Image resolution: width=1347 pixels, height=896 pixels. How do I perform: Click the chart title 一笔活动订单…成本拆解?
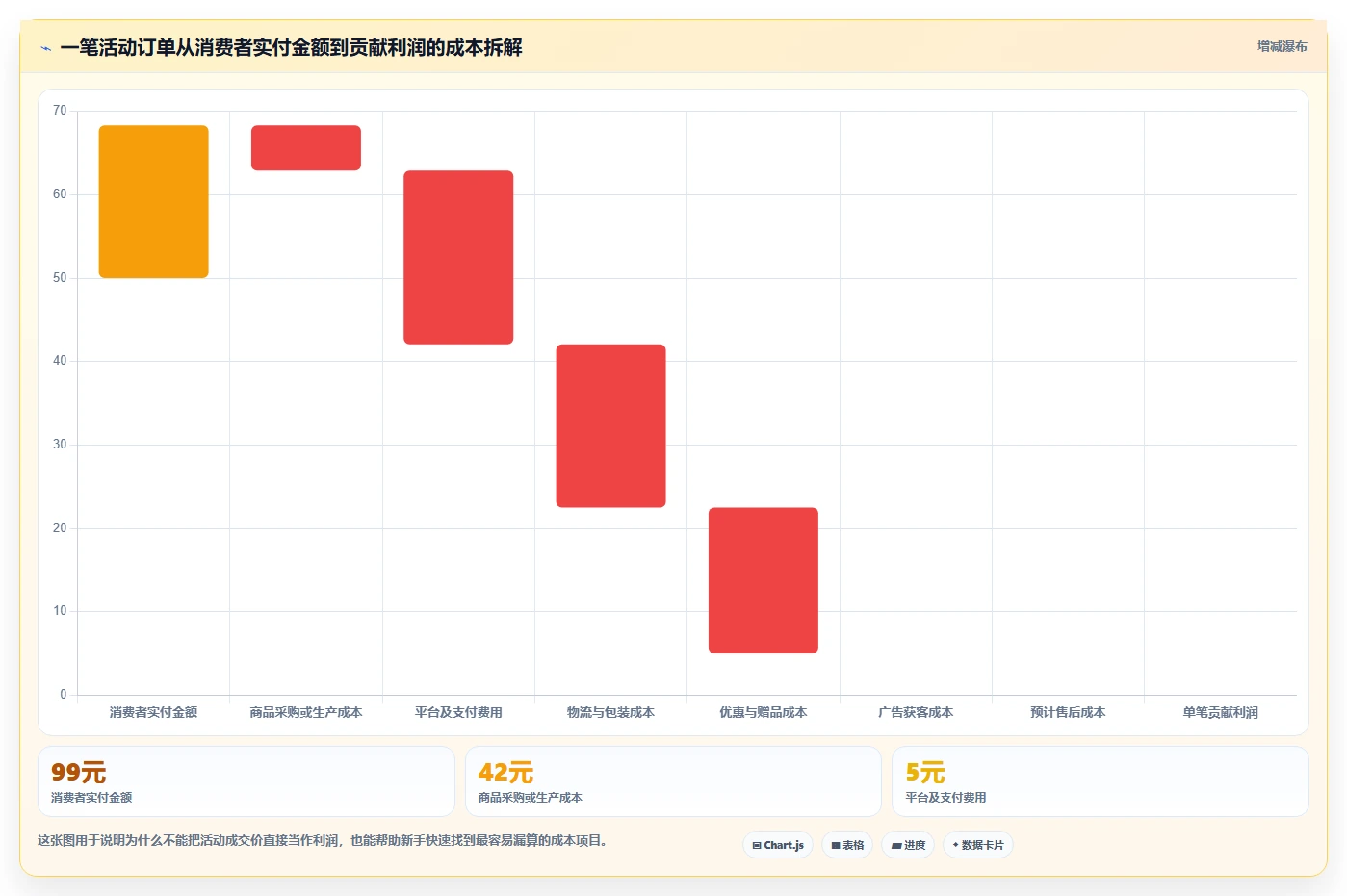coord(291,47)
